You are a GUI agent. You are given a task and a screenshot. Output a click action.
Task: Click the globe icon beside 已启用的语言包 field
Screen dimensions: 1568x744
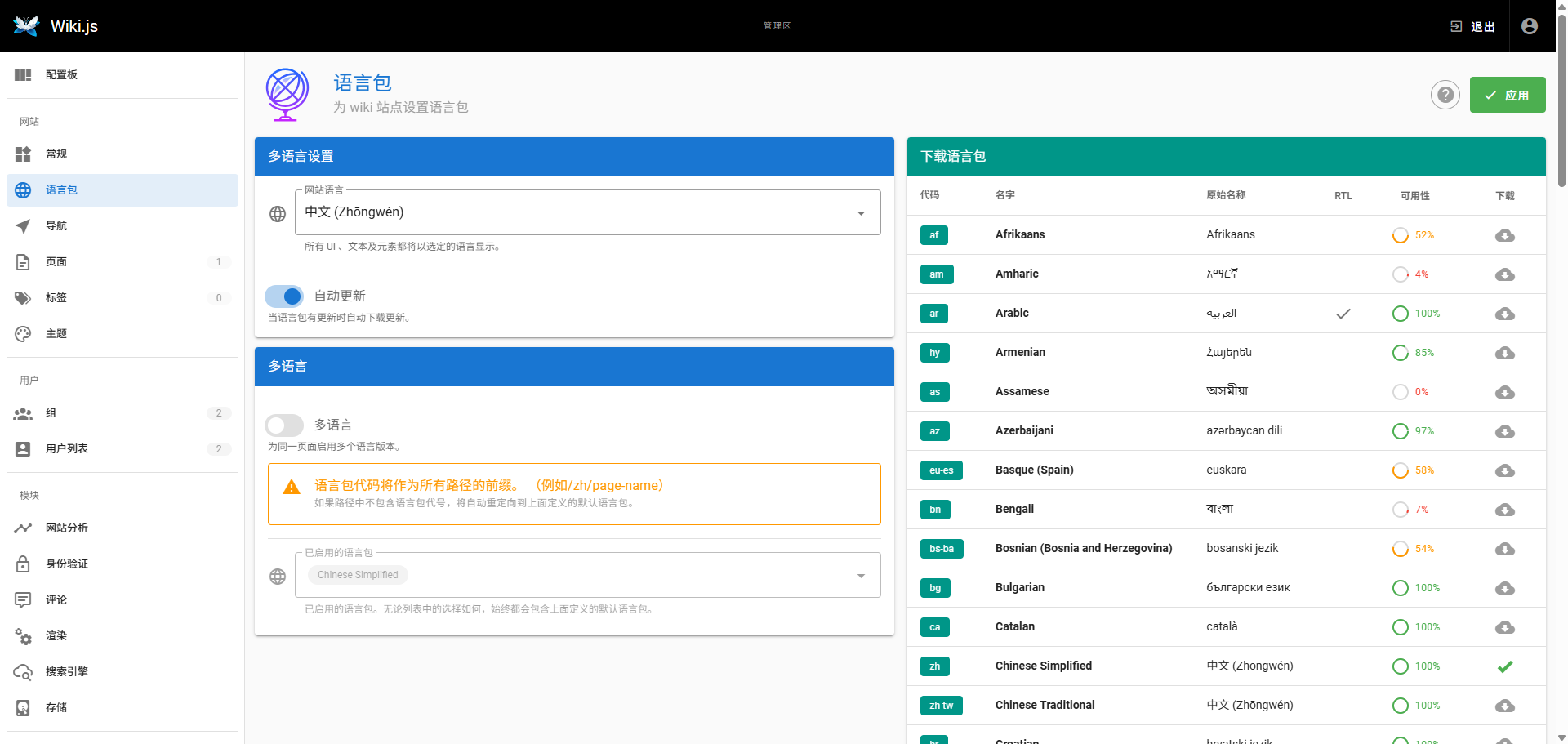[278, 576]
